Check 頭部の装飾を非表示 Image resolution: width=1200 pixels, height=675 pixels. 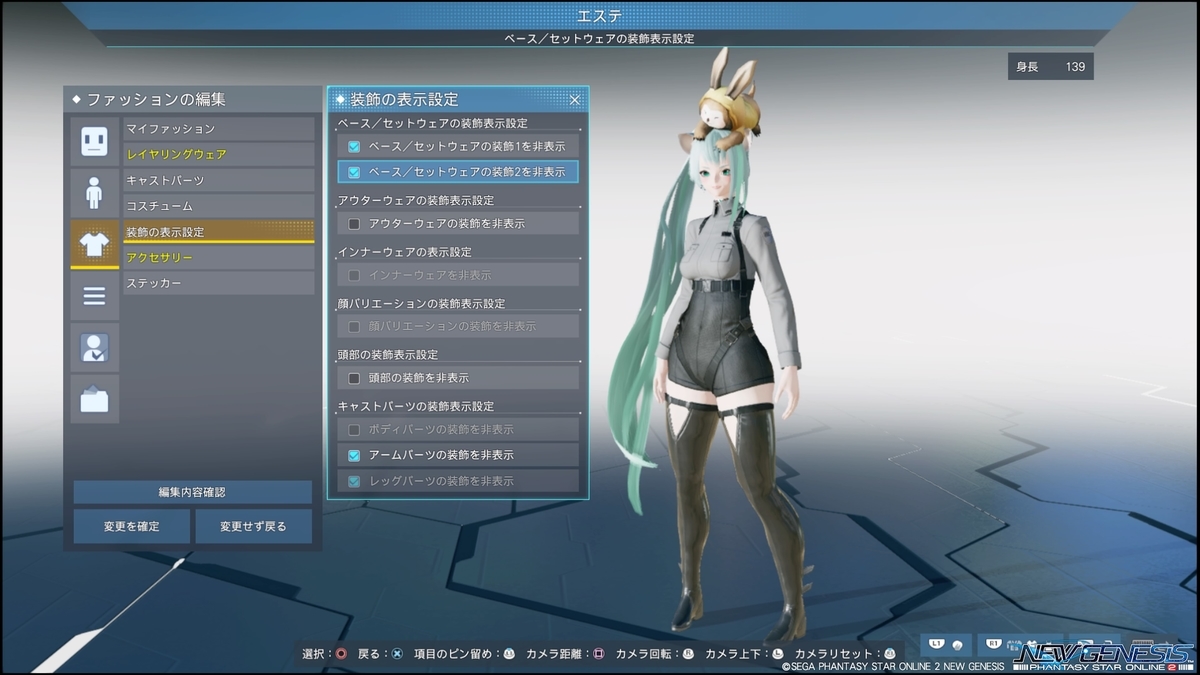[x=354, y=378]
